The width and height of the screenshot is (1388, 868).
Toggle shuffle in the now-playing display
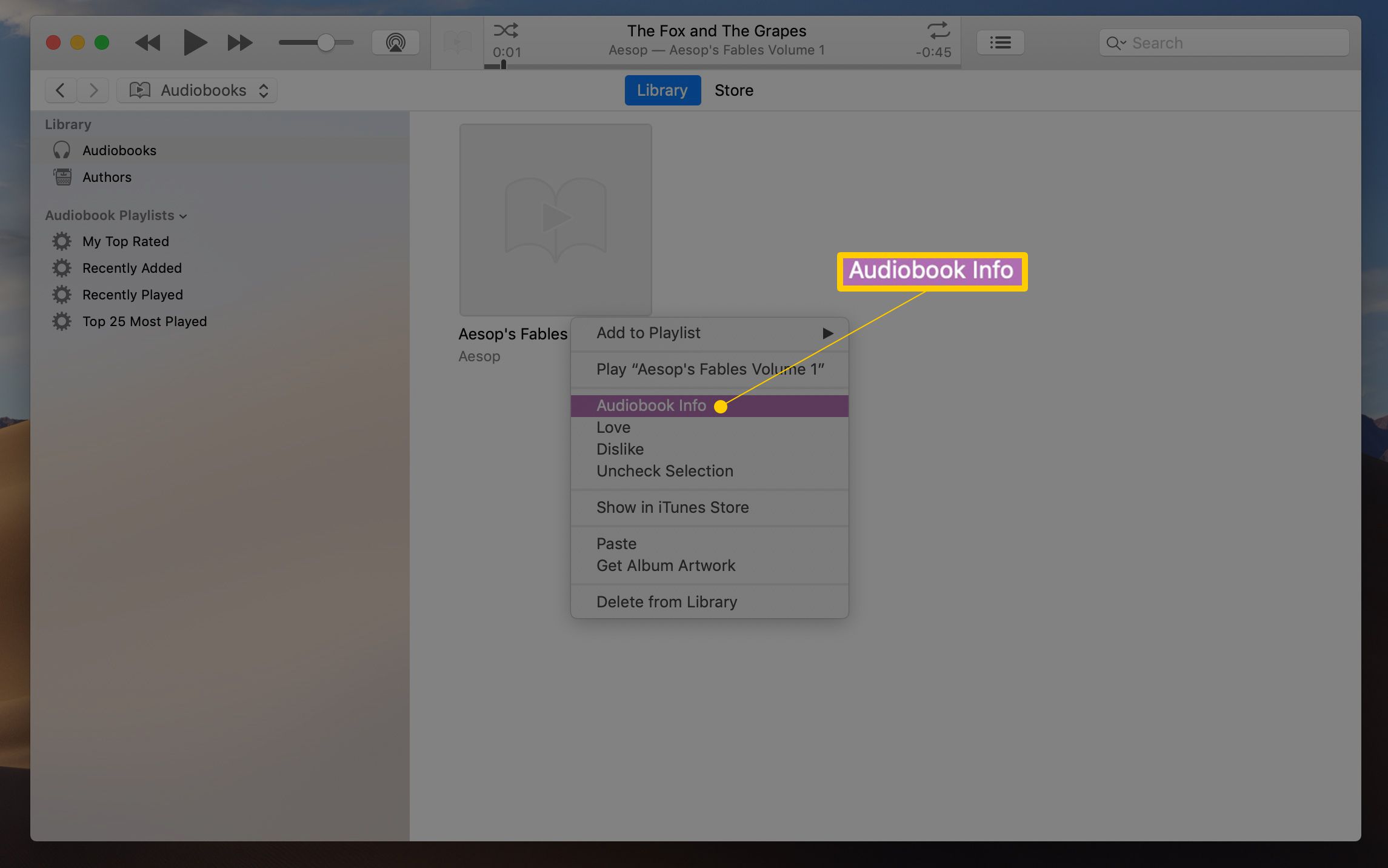[x=505, y=30]
